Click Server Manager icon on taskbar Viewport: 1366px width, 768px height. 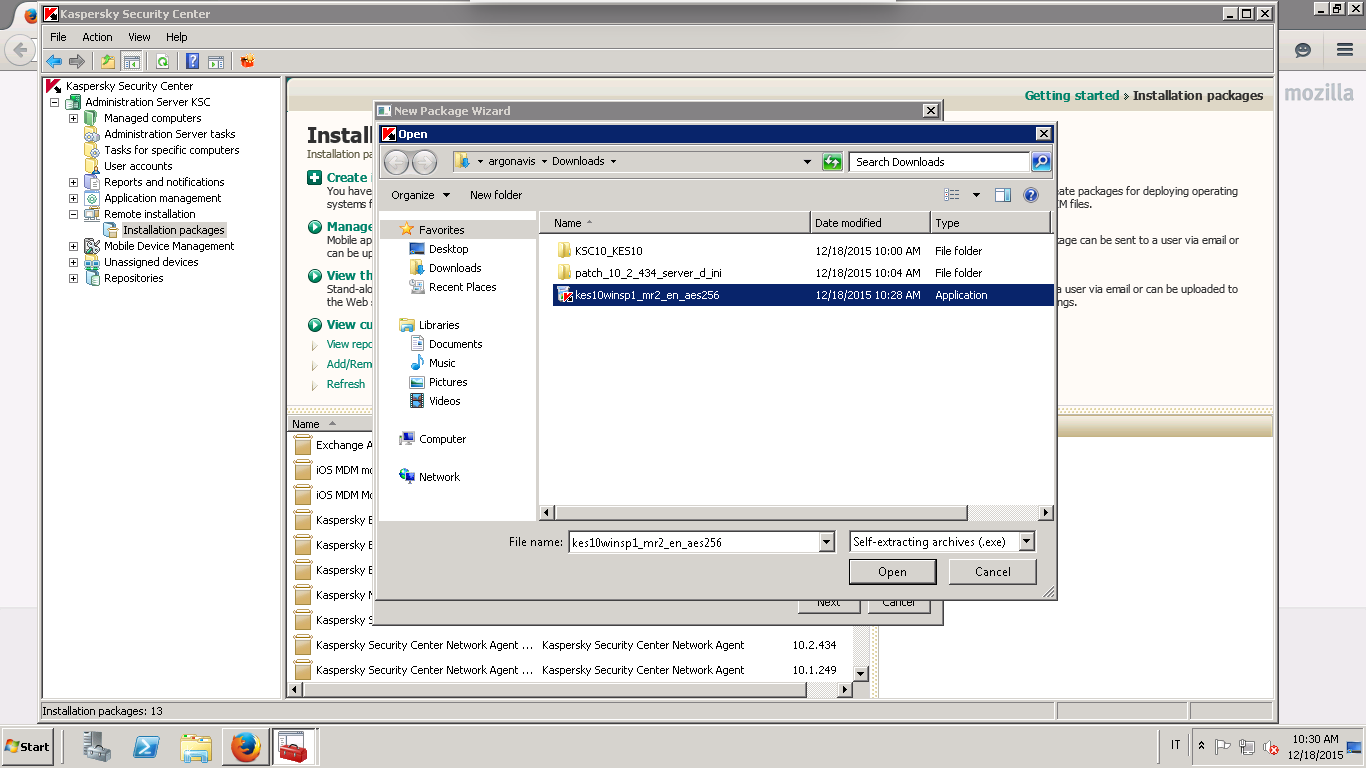coord(97,747)
